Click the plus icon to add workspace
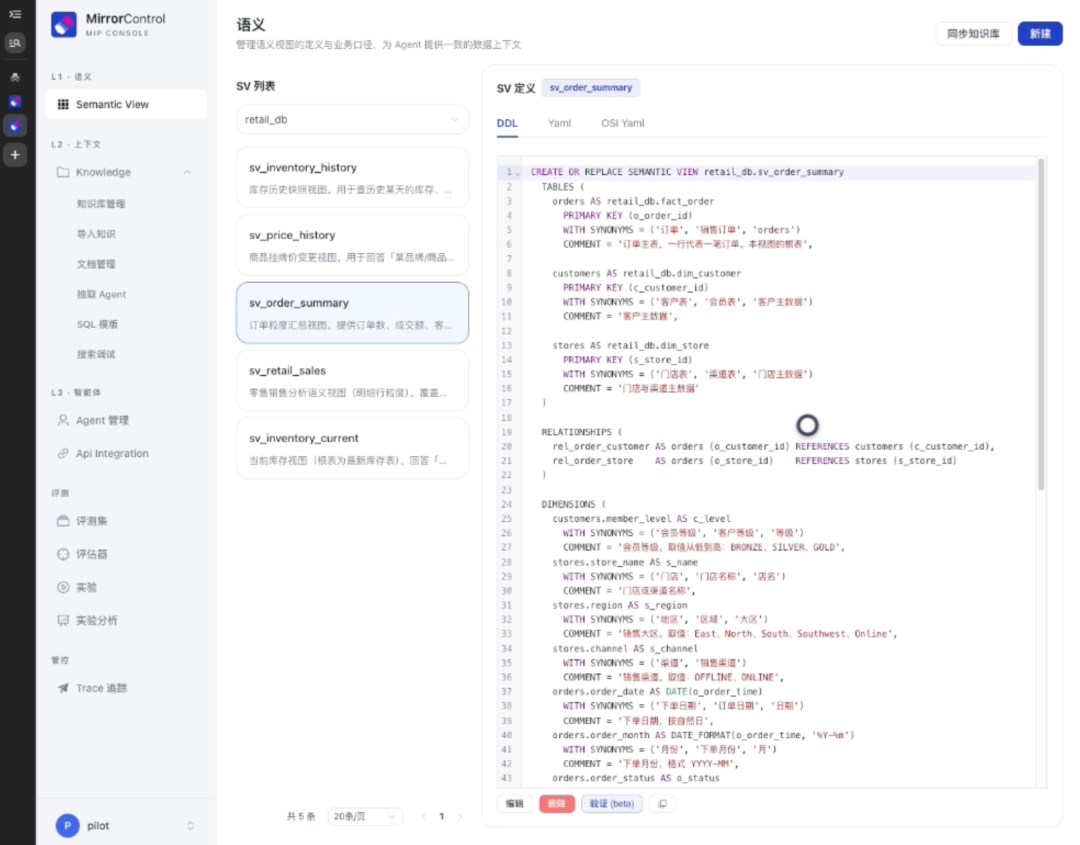Screen dimensions: 1080x845 coord(14,155)
